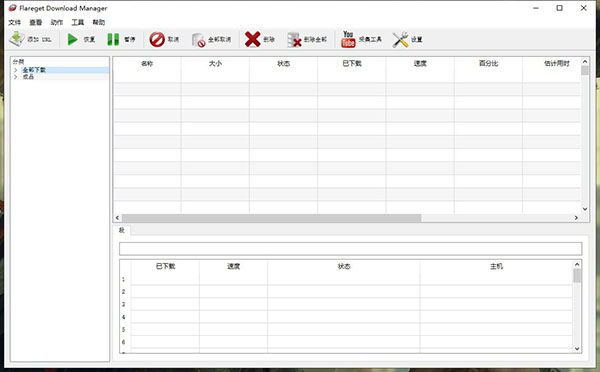Open the YouTube grabber tool
The height and width of the screenshot is (372, 600).
point(348,39)
